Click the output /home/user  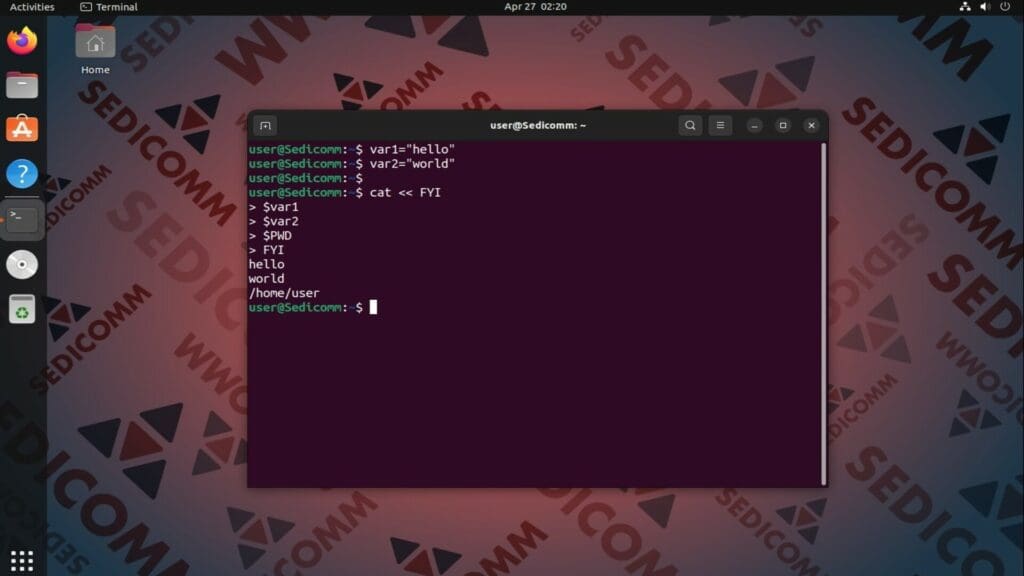tap(284, 293)
